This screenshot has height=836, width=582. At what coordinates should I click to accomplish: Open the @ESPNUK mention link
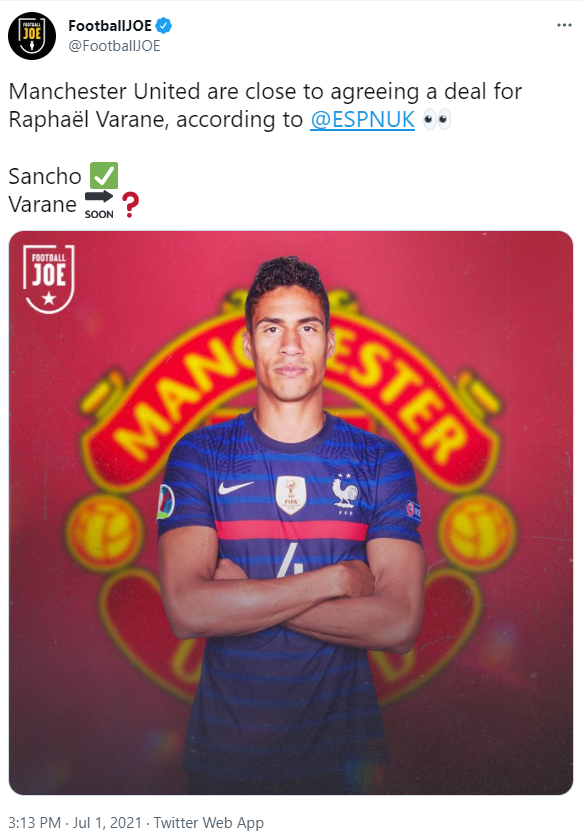[362, 119]
